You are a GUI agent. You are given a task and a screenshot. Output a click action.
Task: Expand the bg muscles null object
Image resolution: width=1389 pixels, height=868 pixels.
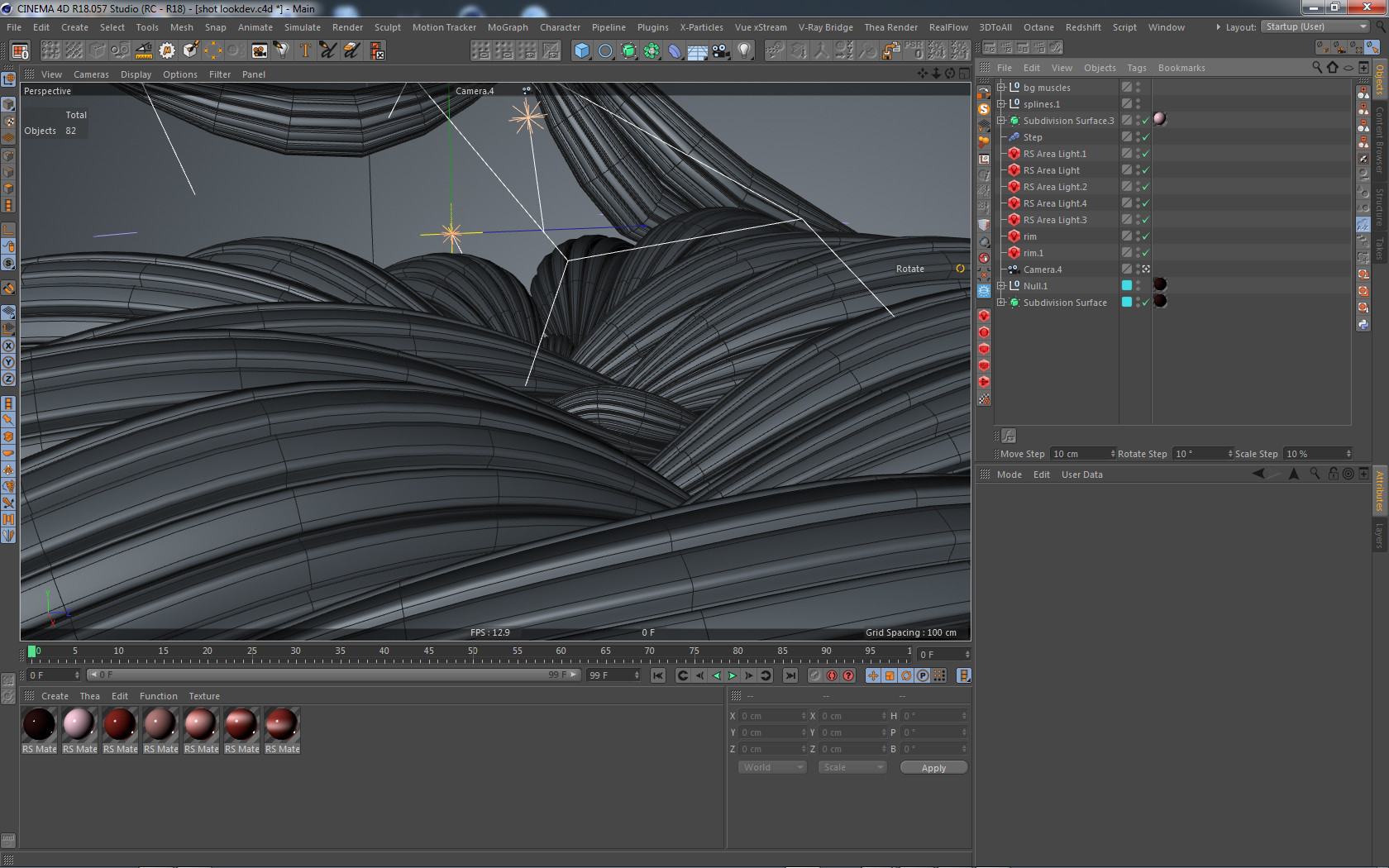click(1001, 87)
